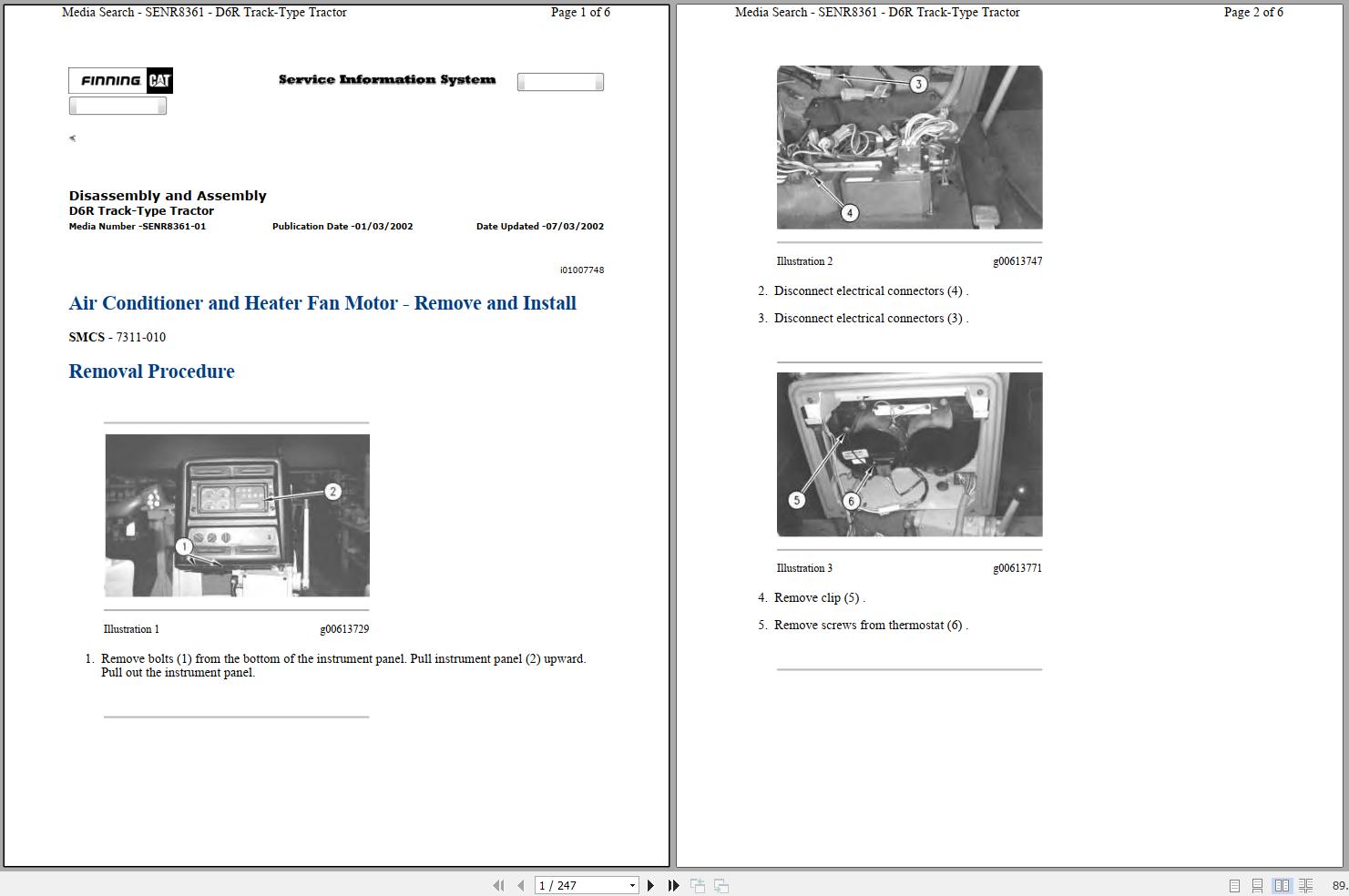This screenshot has height=896, width=1349.
Task: Click Illustration 2 electrical connectors image
Action: [909, 147]
